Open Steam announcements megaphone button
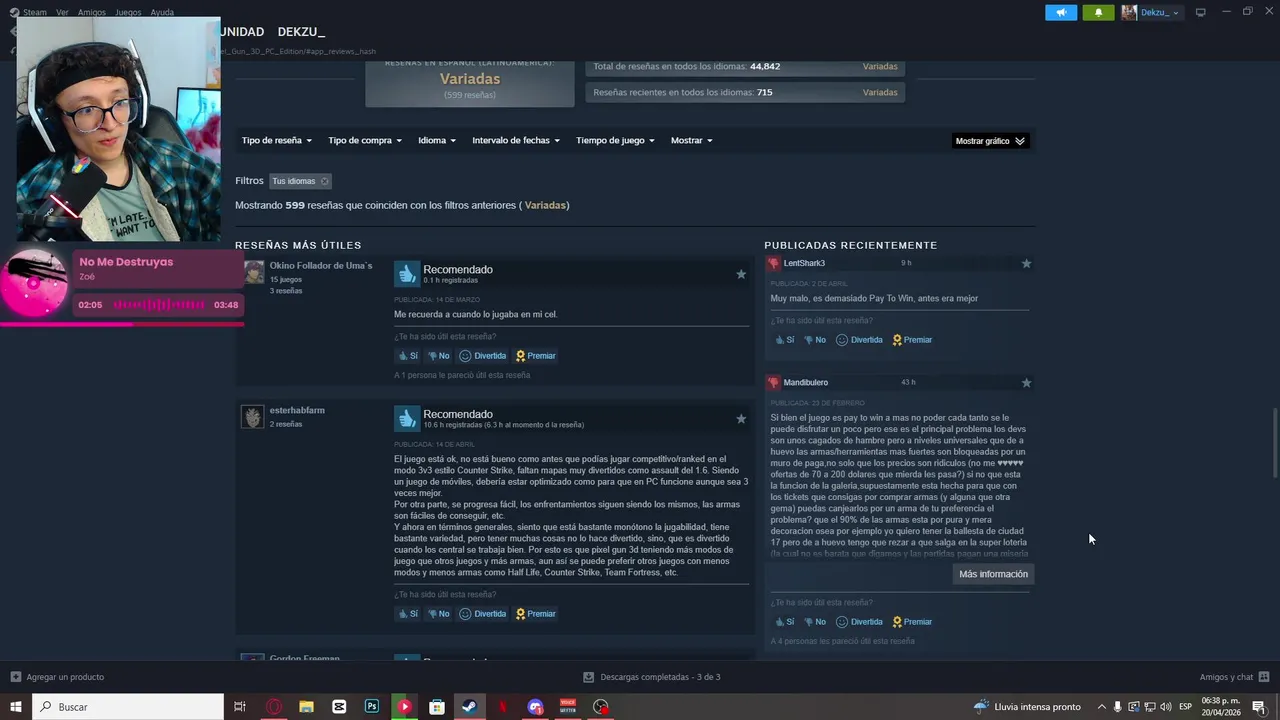This screenshot has width=1280, height=720. click(1061, 12)
